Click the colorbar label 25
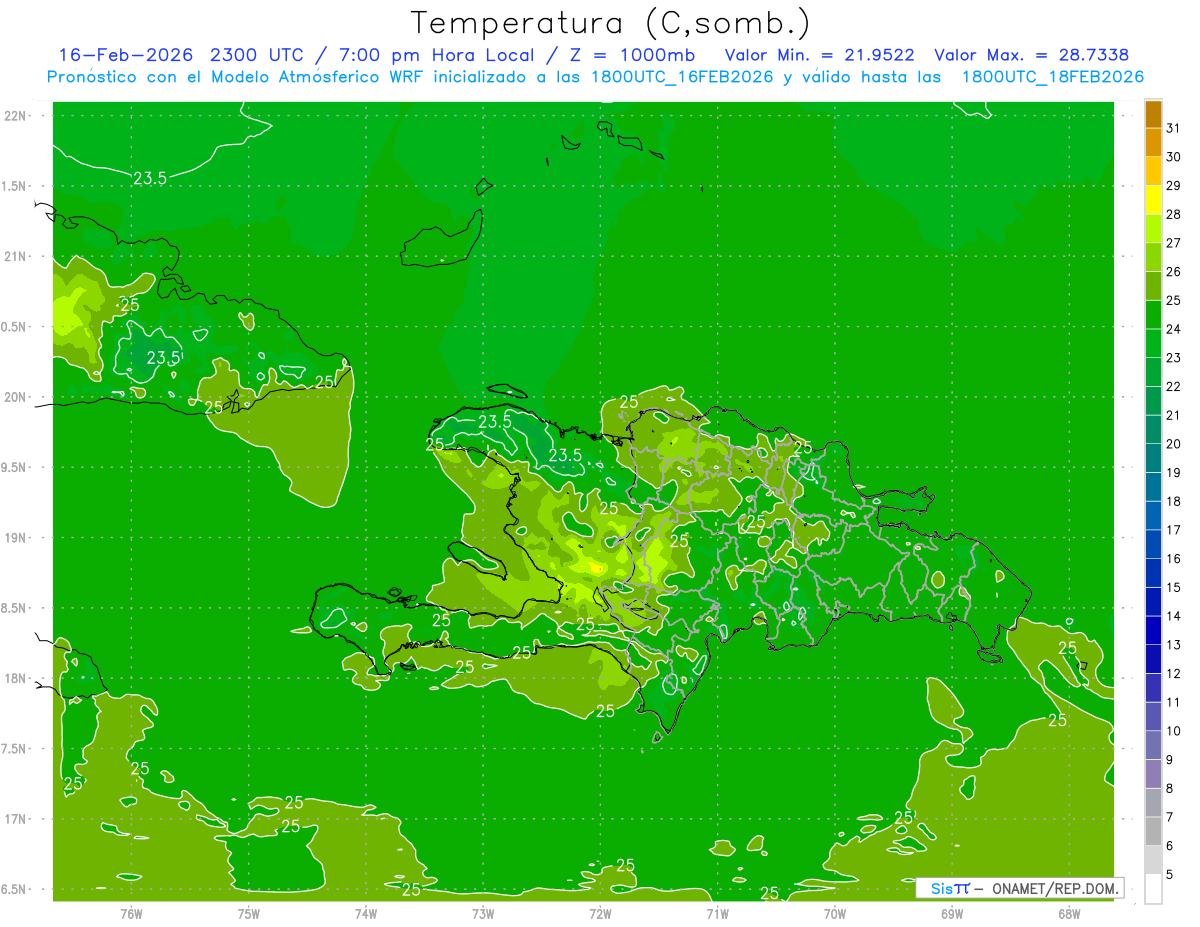Image resolution: width=1200 pixels, height=927 pixels. pos(1174,300)
